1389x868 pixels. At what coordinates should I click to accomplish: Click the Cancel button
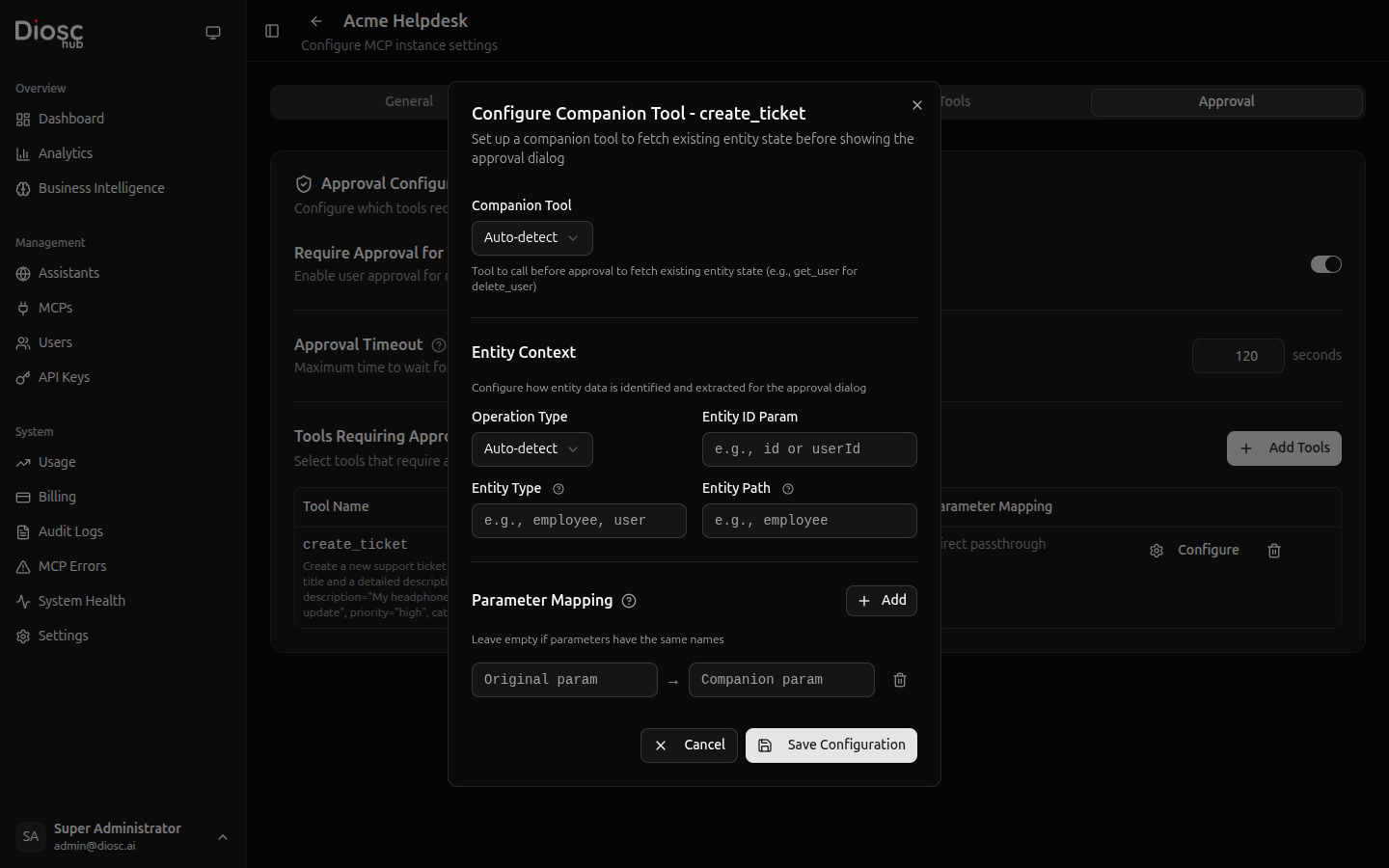[689, 746]
